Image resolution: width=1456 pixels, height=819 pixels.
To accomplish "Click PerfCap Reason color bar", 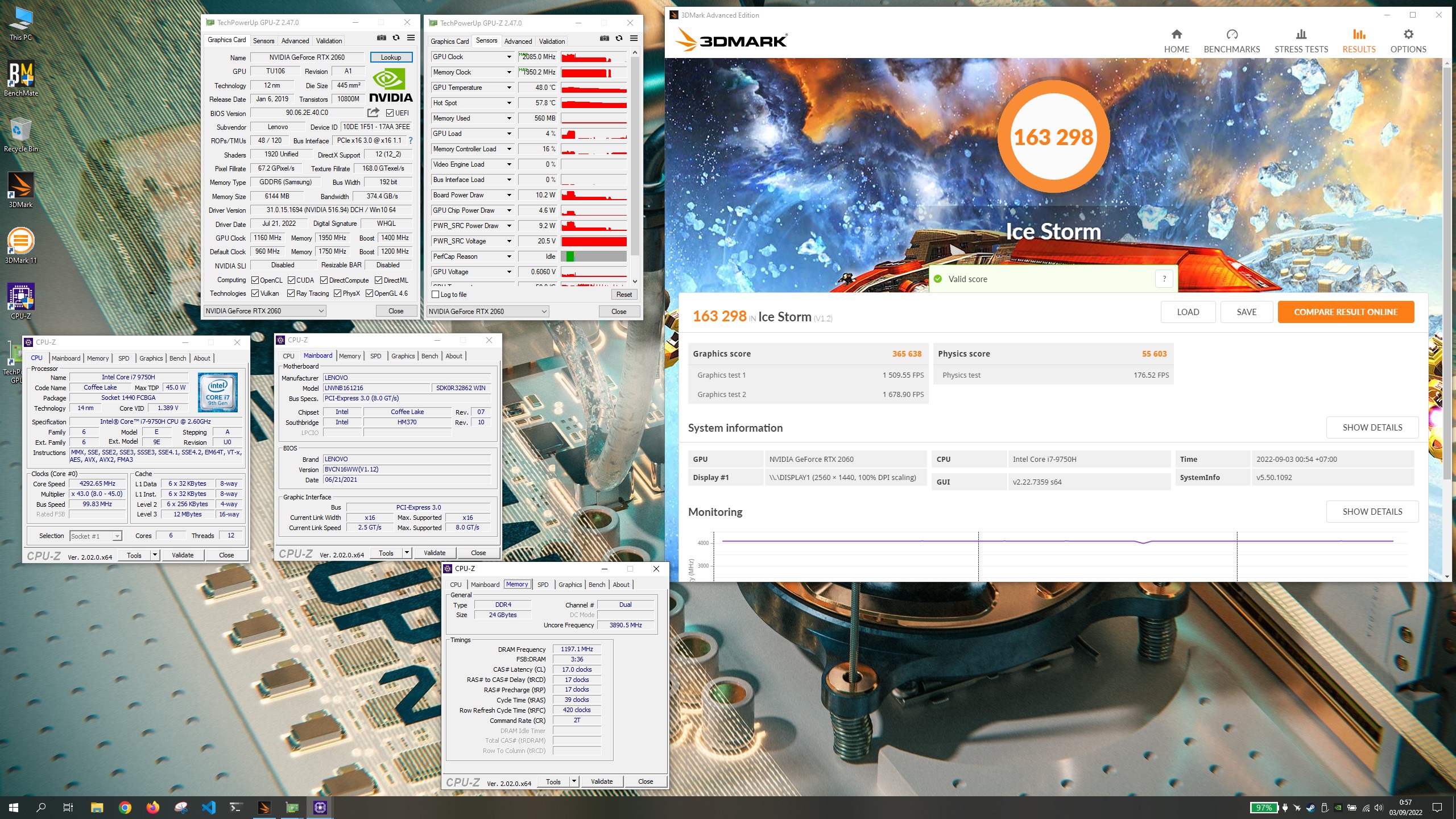I will pyautogui.click(x=594, y=257).
